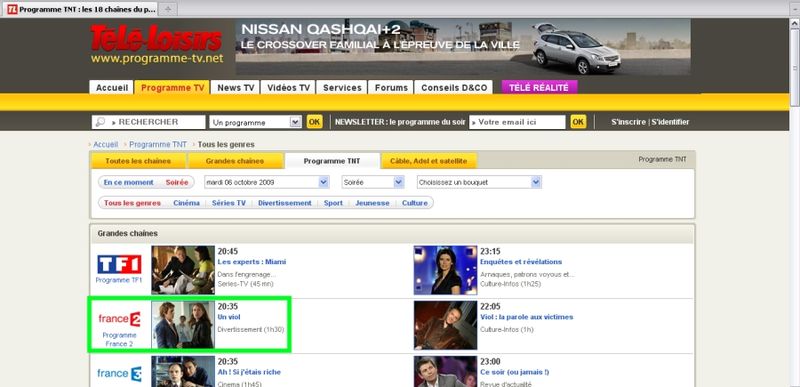
Task: Open the 'Les experts : Miami' link
Action: click(x=252, y=262)
